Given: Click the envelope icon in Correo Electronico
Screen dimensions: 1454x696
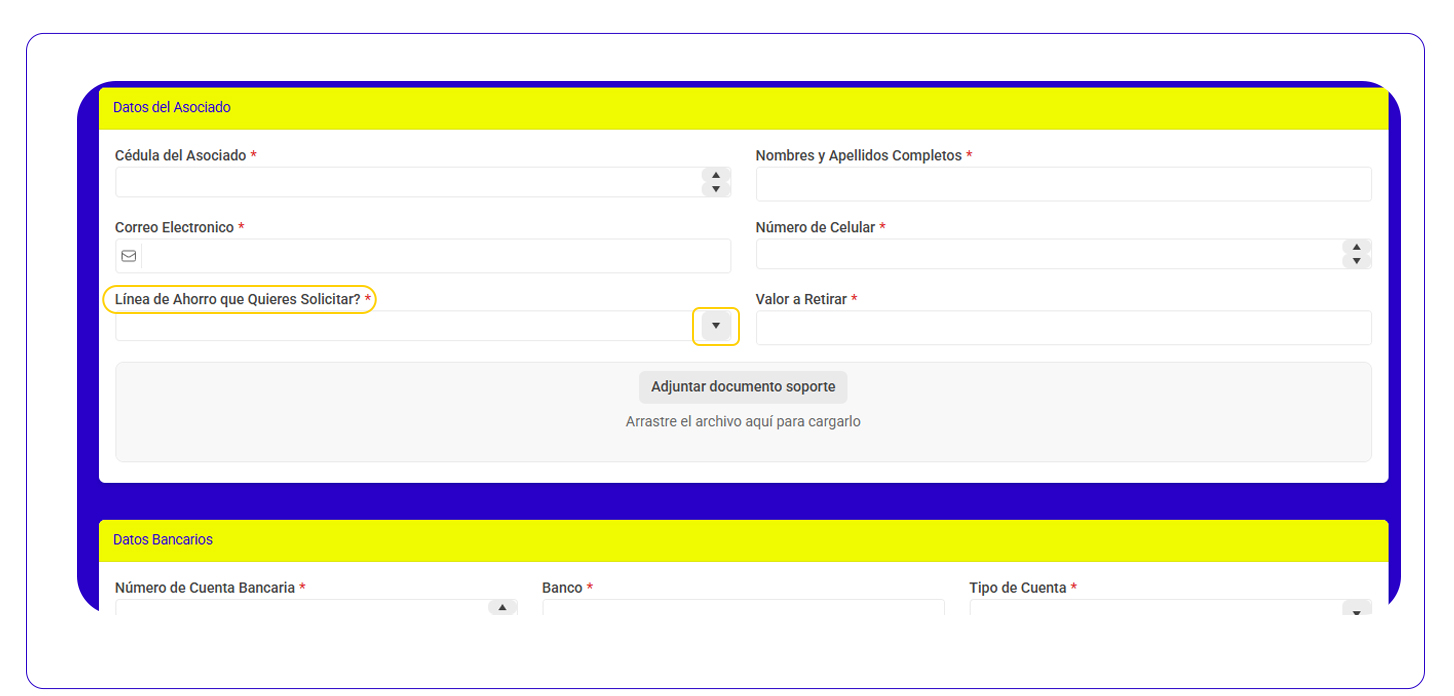Looking at the screenshot, I should pos(129,256).
